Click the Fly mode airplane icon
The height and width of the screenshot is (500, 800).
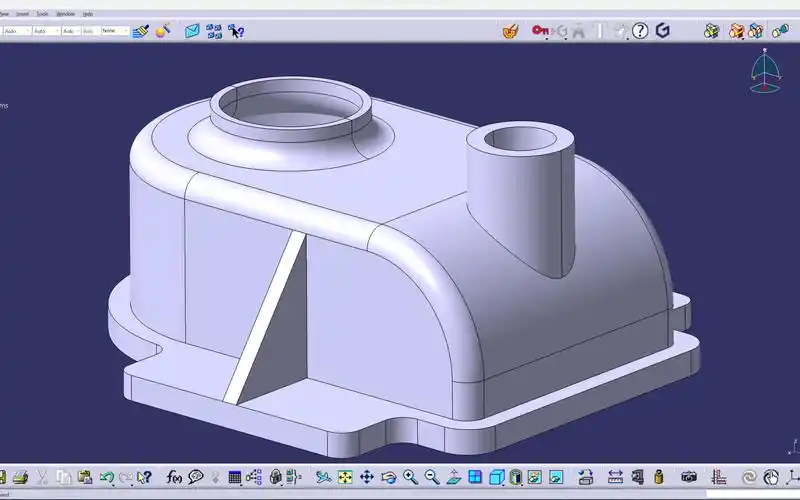(323, 477)
